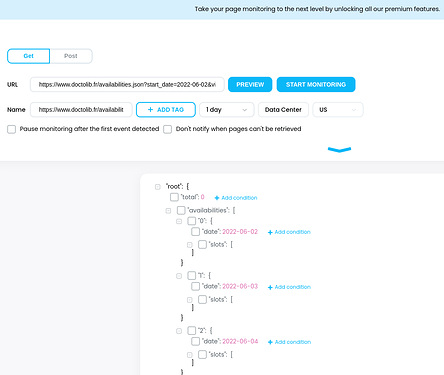Collapse the "1" object node
The image size is (444, 375).
pyautogui.click(x=179, y=276)
